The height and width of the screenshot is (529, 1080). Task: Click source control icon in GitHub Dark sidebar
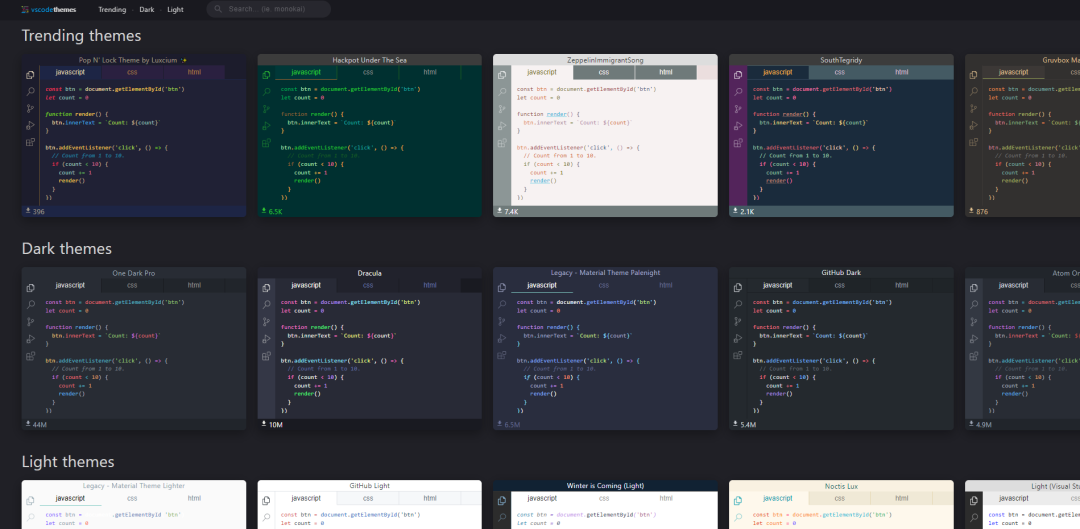738,322
